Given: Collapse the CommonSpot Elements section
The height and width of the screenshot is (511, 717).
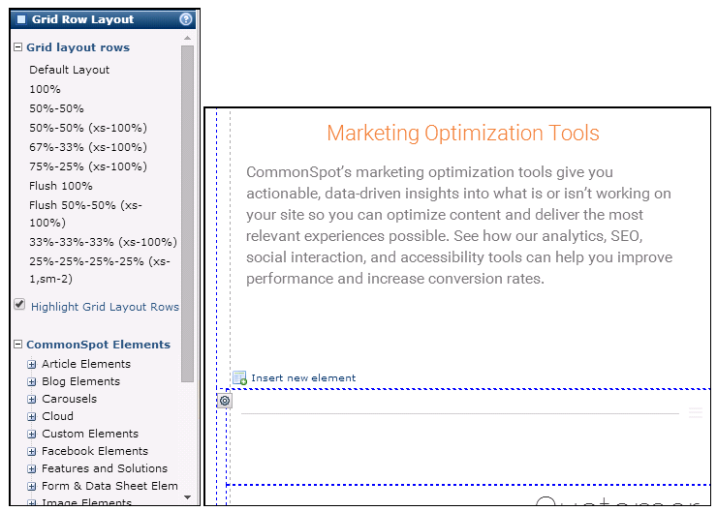Looking at the screenshot, I should click(18, 345).
